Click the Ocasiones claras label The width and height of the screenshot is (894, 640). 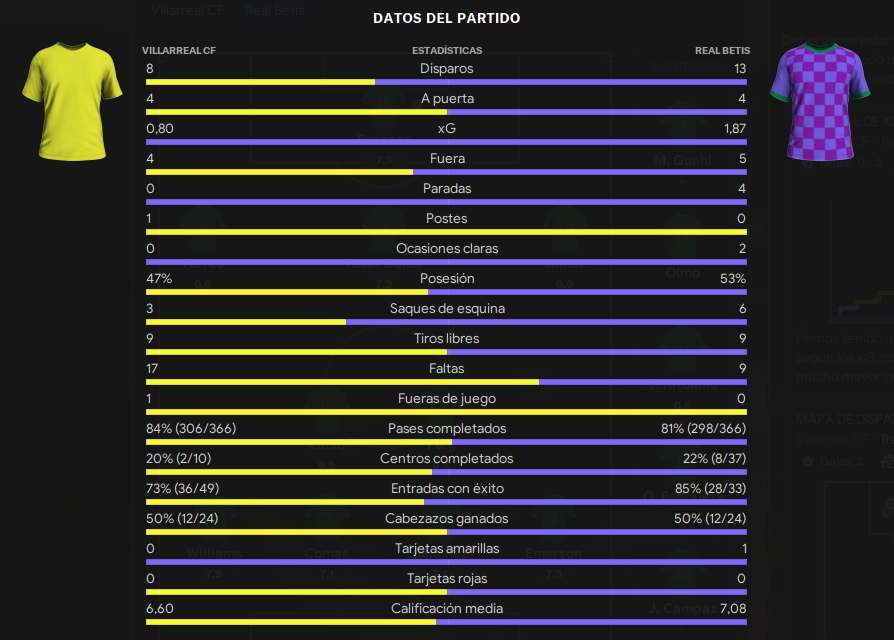pos(447,248)
